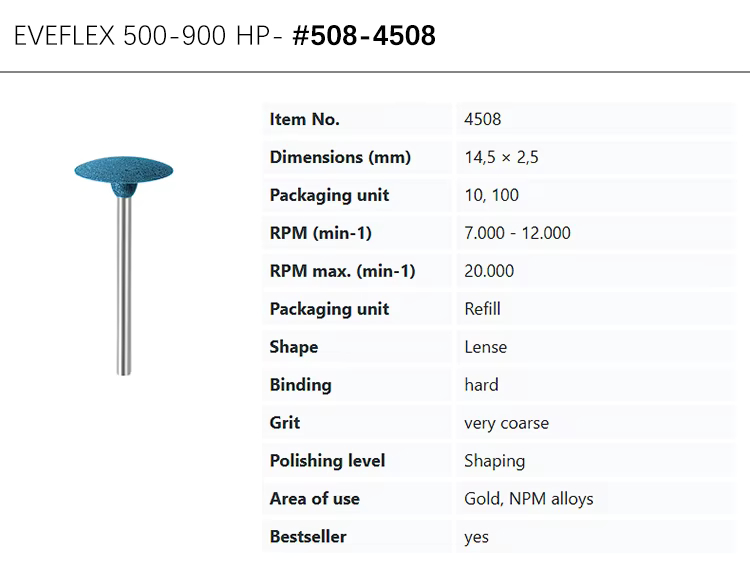The width and height of the screenshot is (750, 587).
Task: Select the bestseller value 'yes'
Action: [x=476, y=538]
